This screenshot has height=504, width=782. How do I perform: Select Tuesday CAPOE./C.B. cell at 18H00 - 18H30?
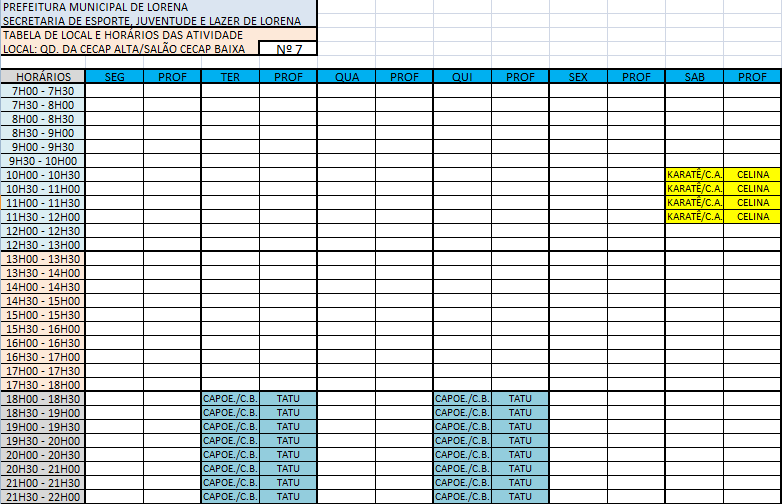point(230,398)
